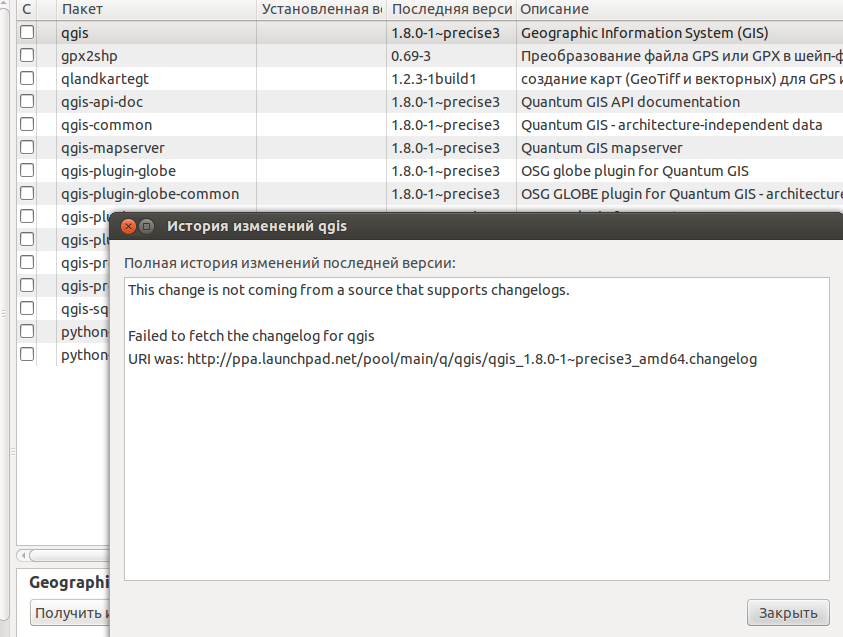The height and width of the screenshot is (637, 843).
Task: Check the qgis-common package checkbox
Action: pos(27,125)
